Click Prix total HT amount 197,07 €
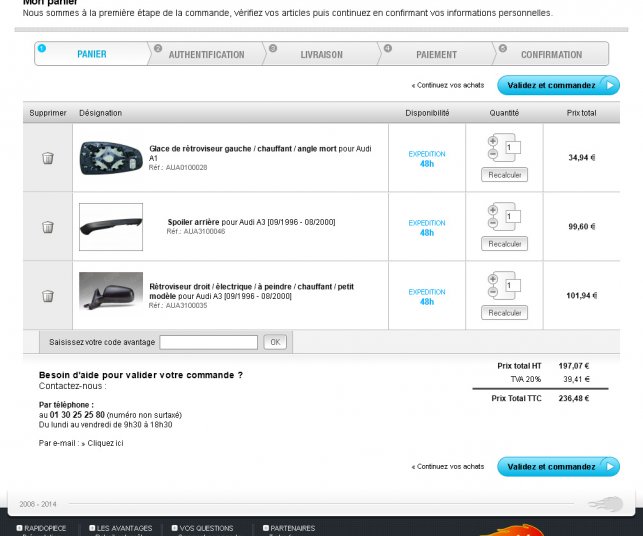Viewport: 643px width, 536px height. tap(574, 366)
